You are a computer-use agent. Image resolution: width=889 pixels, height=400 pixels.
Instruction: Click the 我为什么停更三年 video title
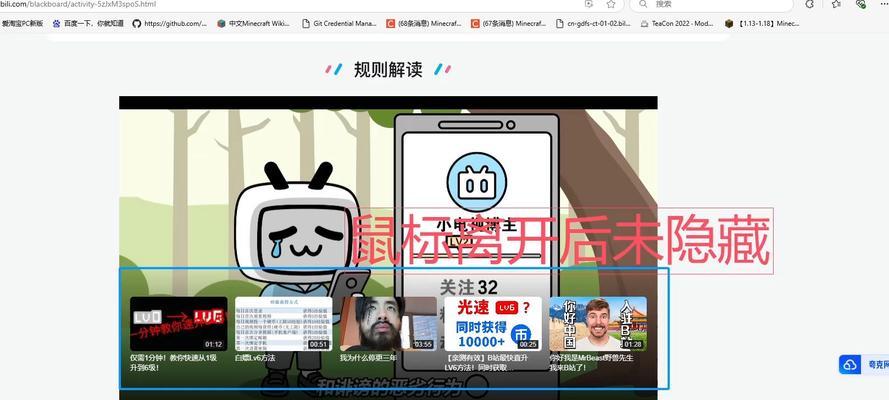pyautogui.click(x=369, y=358)
